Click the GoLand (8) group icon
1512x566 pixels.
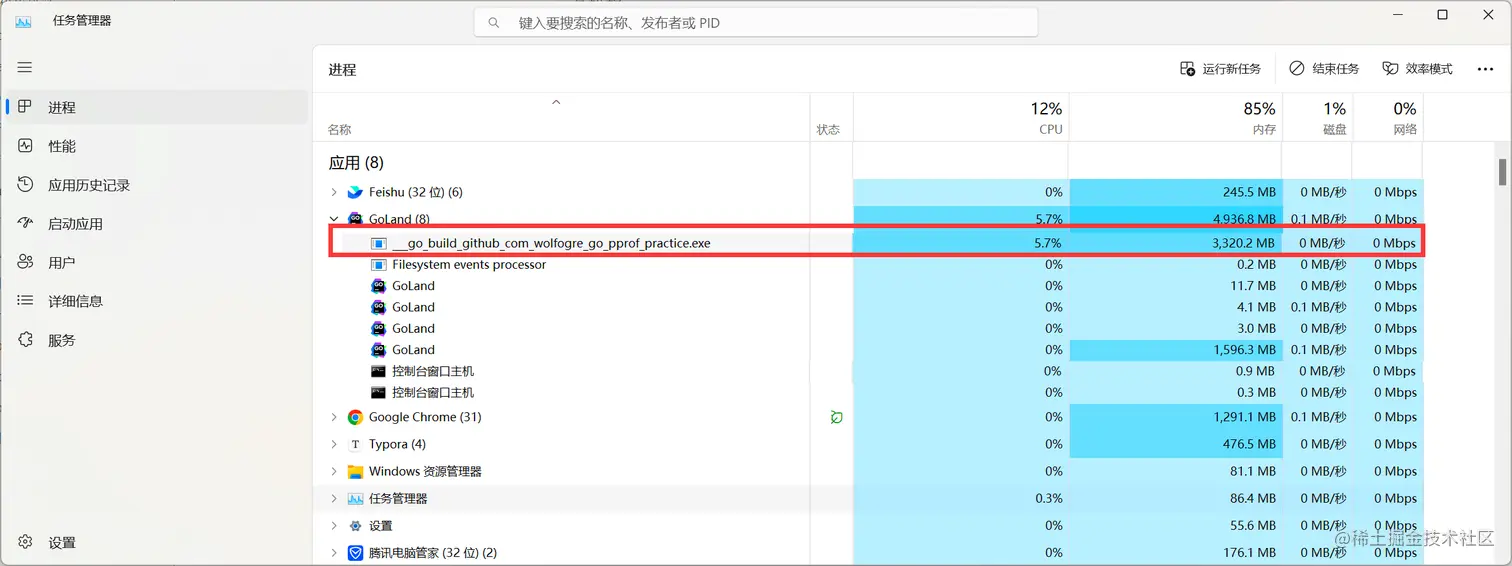click(355, 219)
